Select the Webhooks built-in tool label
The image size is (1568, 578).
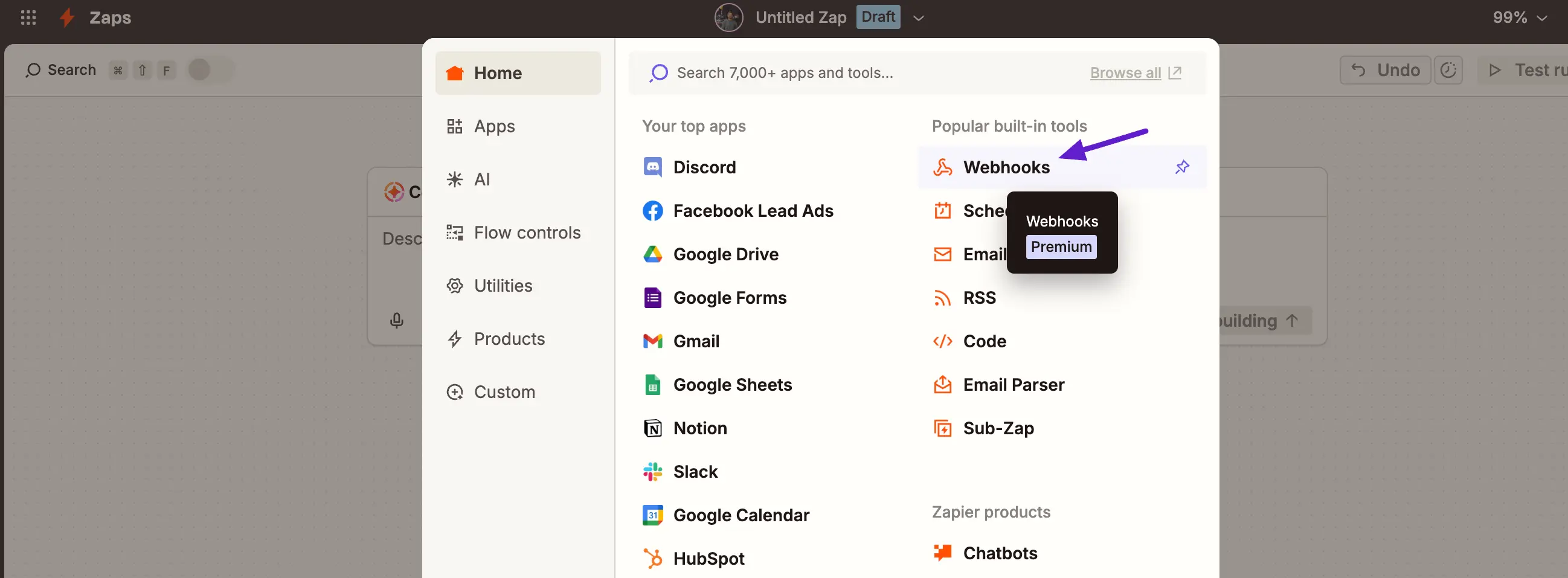pyautogui.click(x=1006, y=167)
